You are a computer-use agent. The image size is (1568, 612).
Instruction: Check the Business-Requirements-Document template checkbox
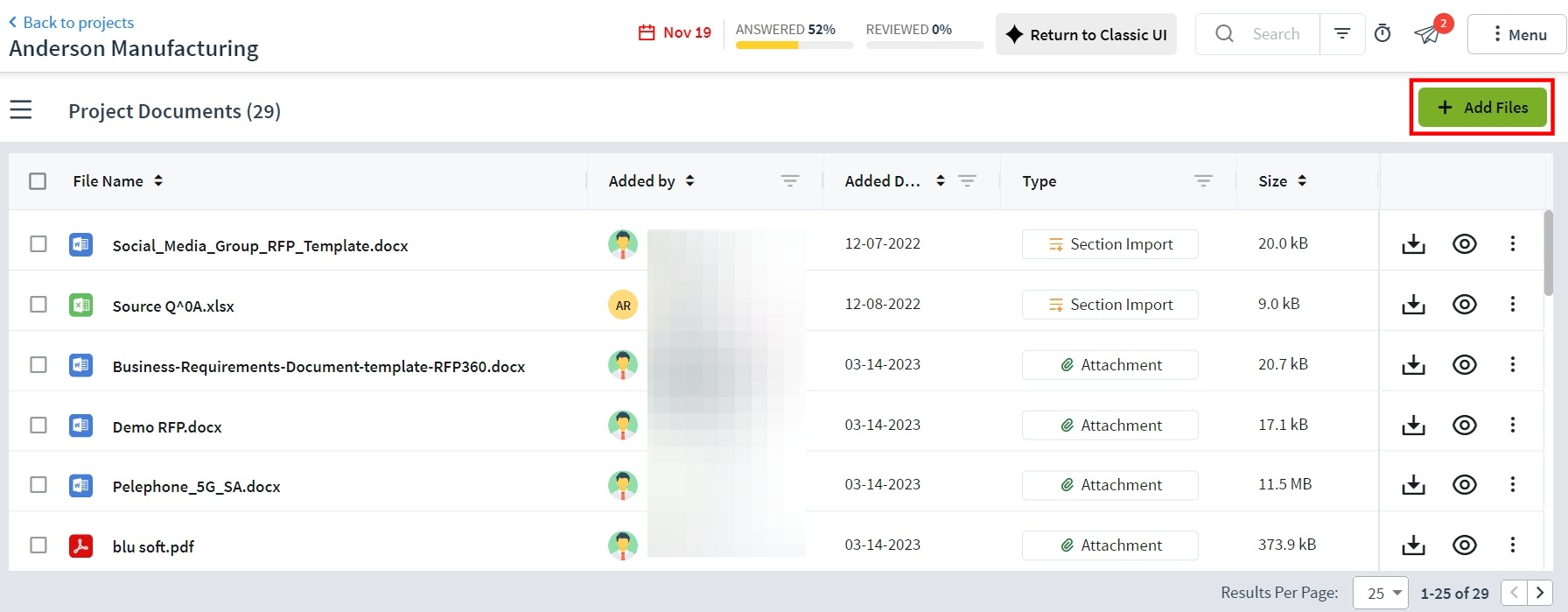point(38,365)
